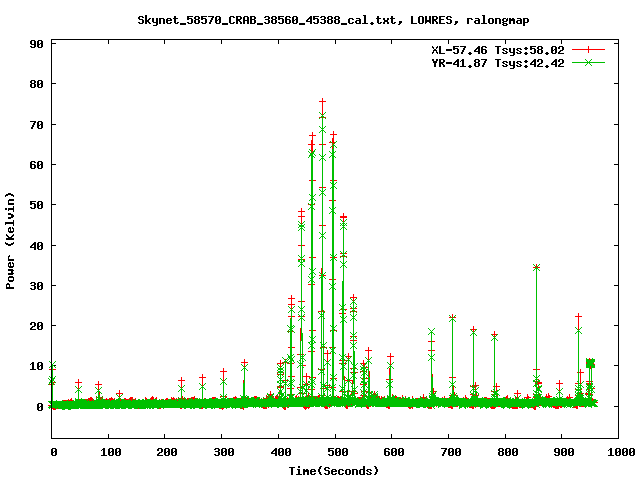The image size is (640, 480).
Task: Click the x-axis tick label 200
Action: (x=167, y=452)
